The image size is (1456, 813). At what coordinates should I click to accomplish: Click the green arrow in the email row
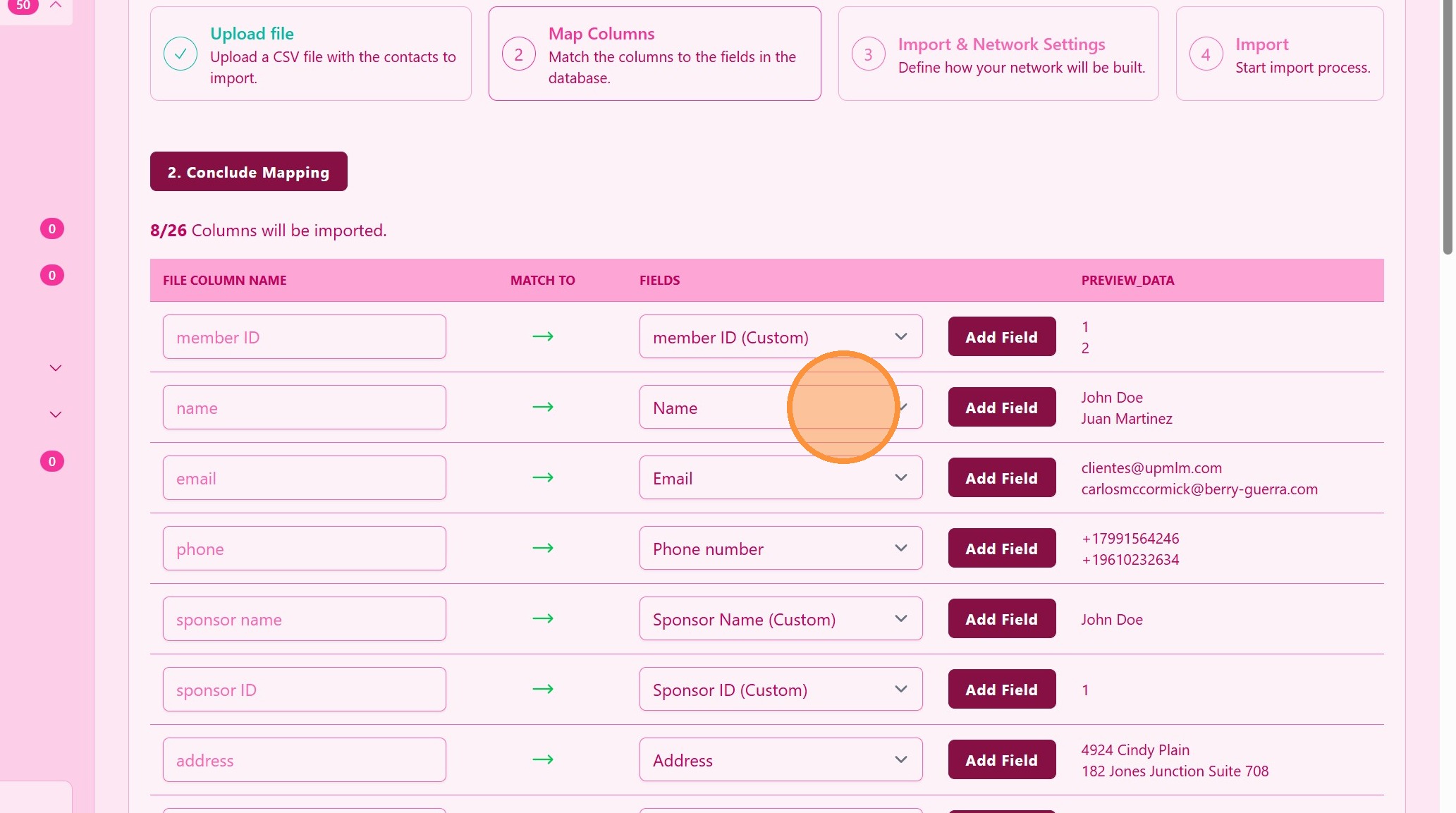tap(542, 477)
